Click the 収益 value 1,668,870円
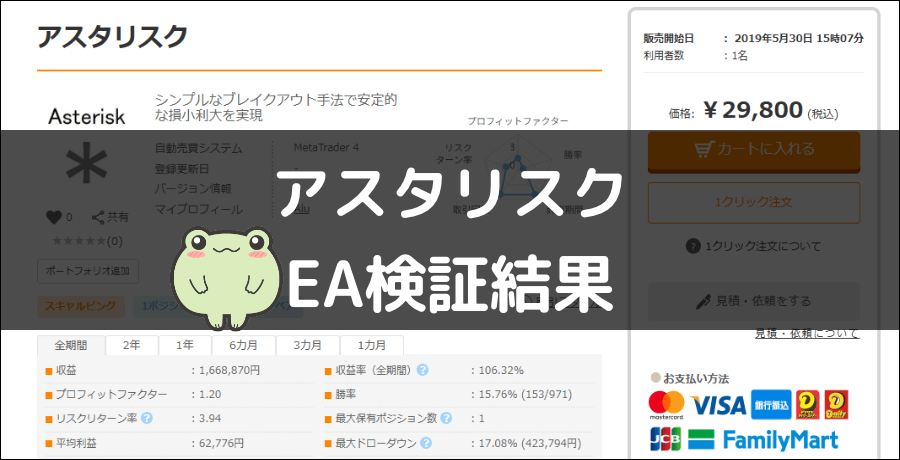900x460 pixels. pos(229,370)
